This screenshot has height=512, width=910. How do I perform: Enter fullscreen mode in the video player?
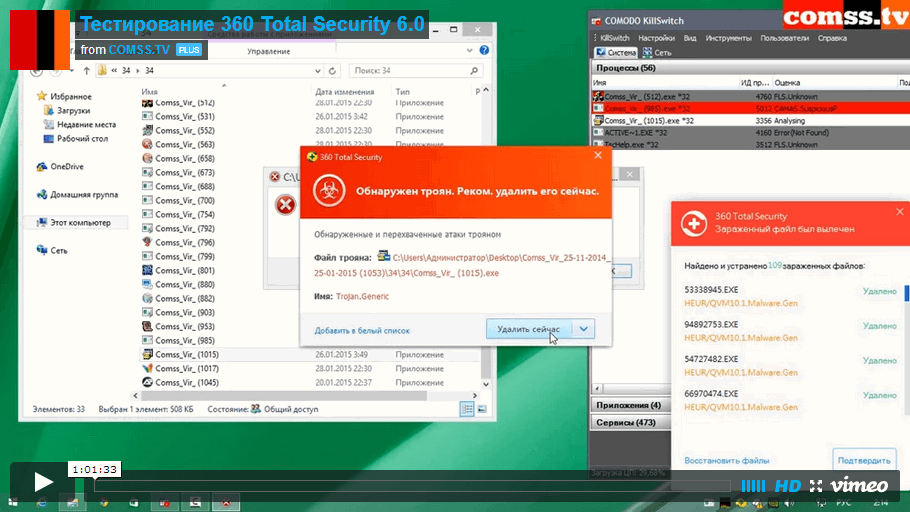pyautogui.click(x=816, y=486)
